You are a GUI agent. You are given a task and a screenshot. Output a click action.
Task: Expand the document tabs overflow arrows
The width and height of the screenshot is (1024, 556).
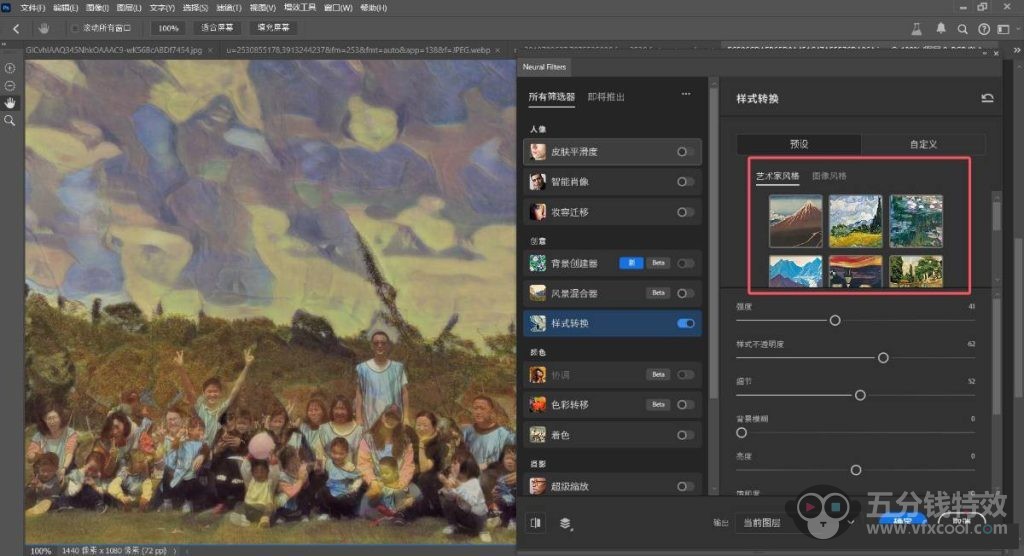(x=1017, y=50)
